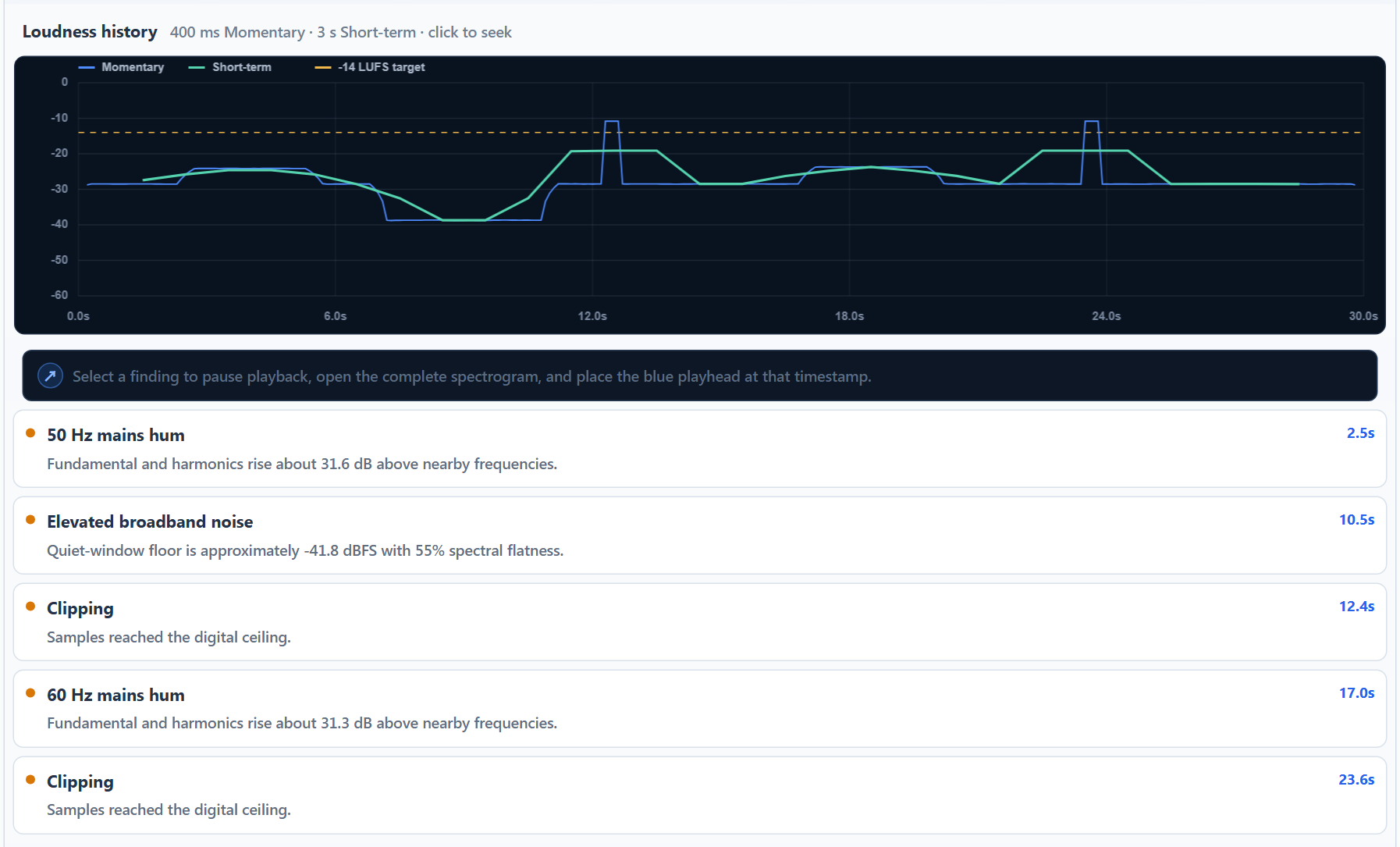Toggle the Short-term series in chart legend
Viewport: 1400px width, 847px height.
[230, 67]
